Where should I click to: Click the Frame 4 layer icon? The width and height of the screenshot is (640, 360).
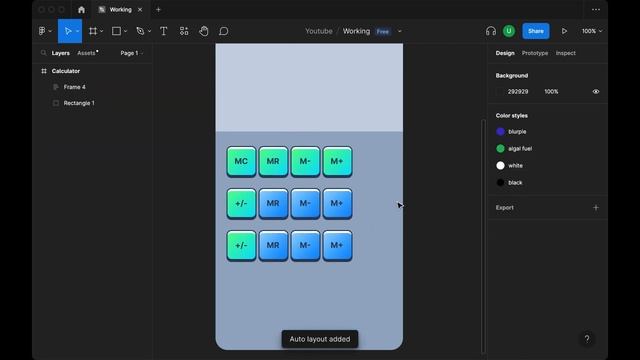56,87
